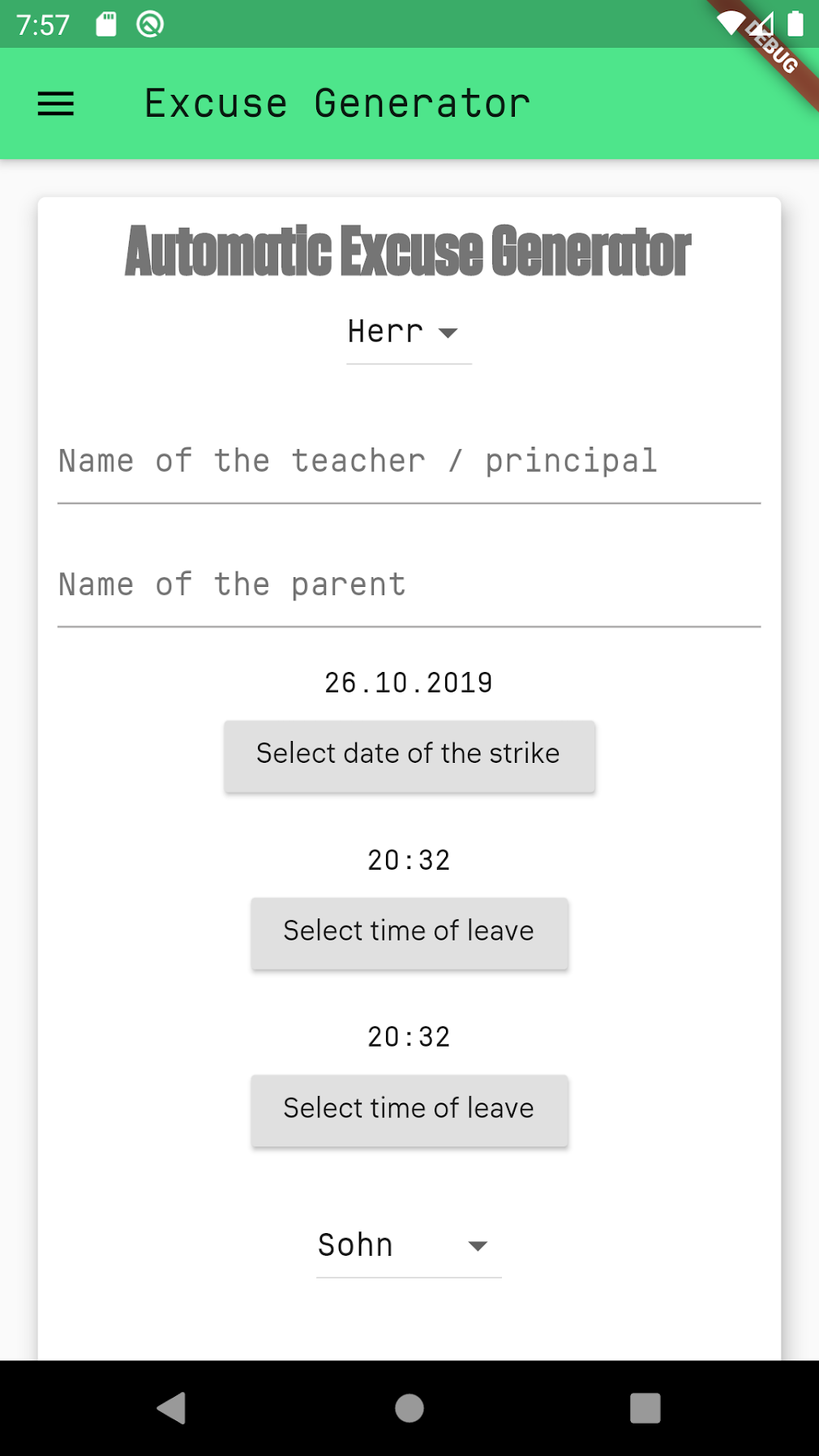Tap the Wi-Fi signal icon
819x1456 pixels.
(730, 24)
